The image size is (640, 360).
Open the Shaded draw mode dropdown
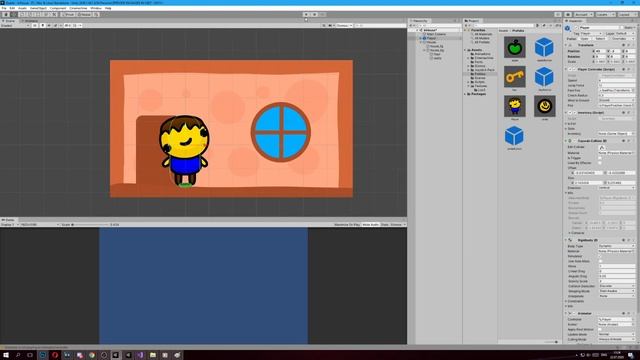15,25
